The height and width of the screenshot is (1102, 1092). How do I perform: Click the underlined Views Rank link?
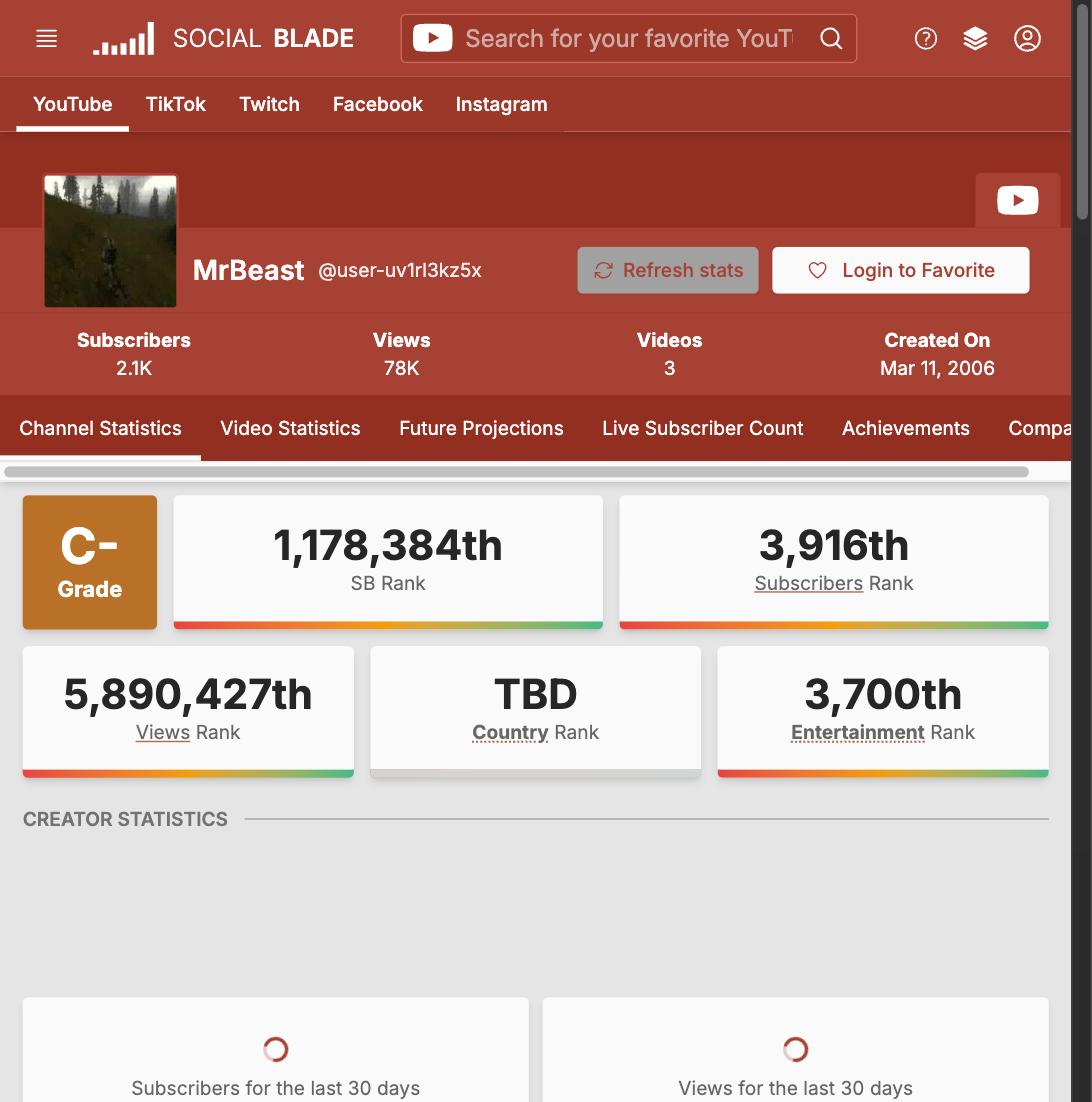point(163,732)
